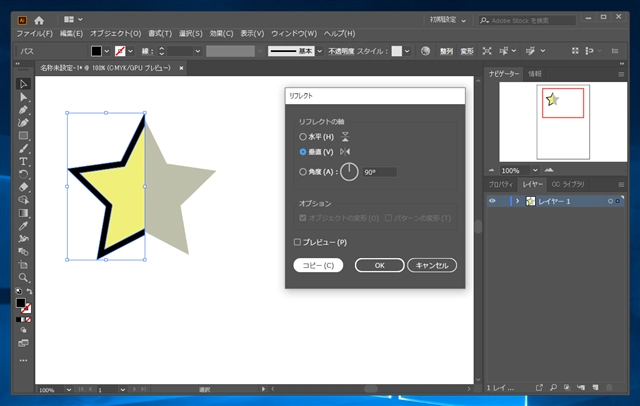Screen dimensions: 640x406
Task: Select the Zoom tool in toolbox
Action: coord(23,277)
